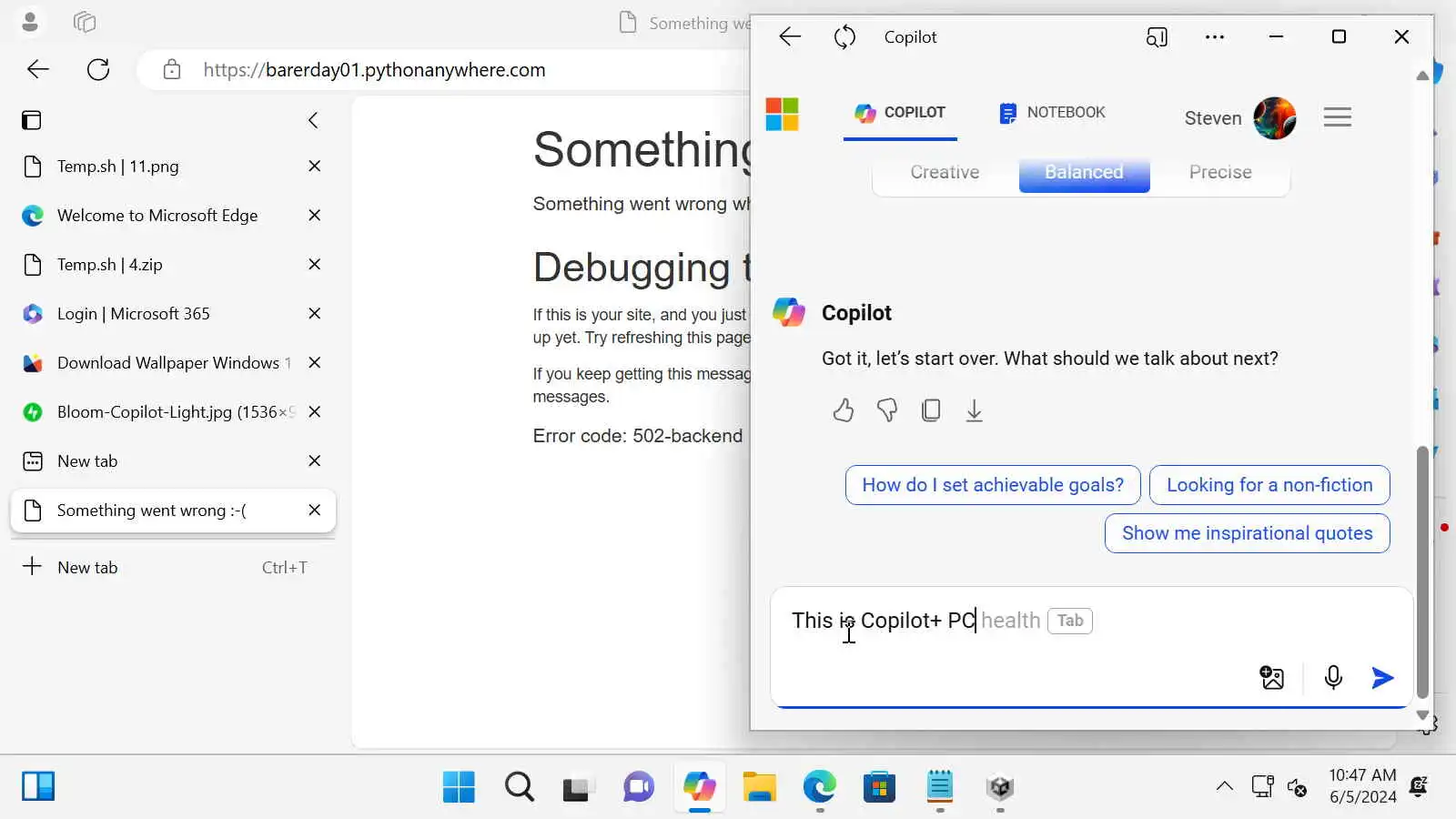Accept the 'health' Tab suggestion chip
1456x819 pixels.
coord(1070,621)
